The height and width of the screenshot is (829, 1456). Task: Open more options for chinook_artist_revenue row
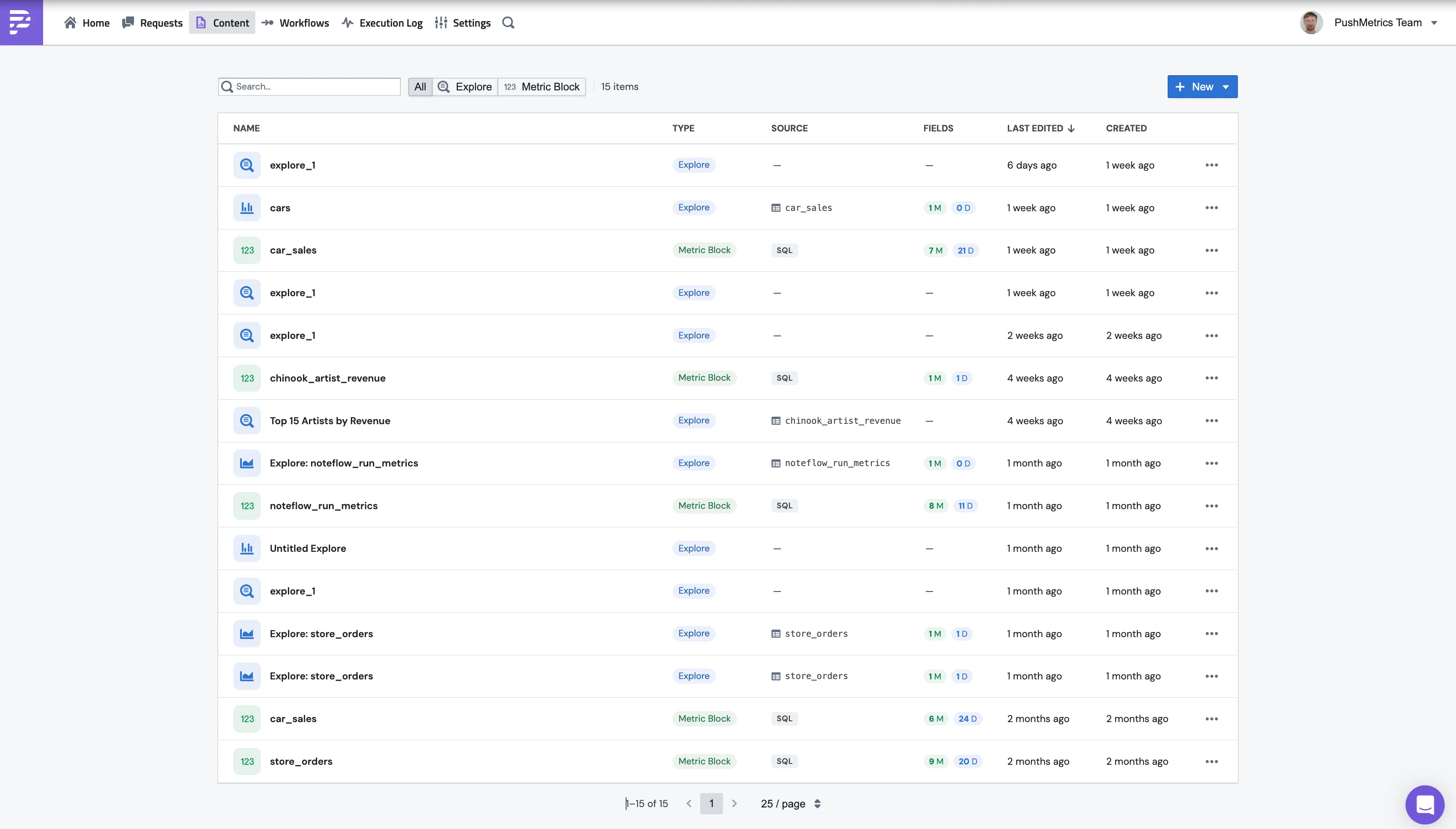1212,378
